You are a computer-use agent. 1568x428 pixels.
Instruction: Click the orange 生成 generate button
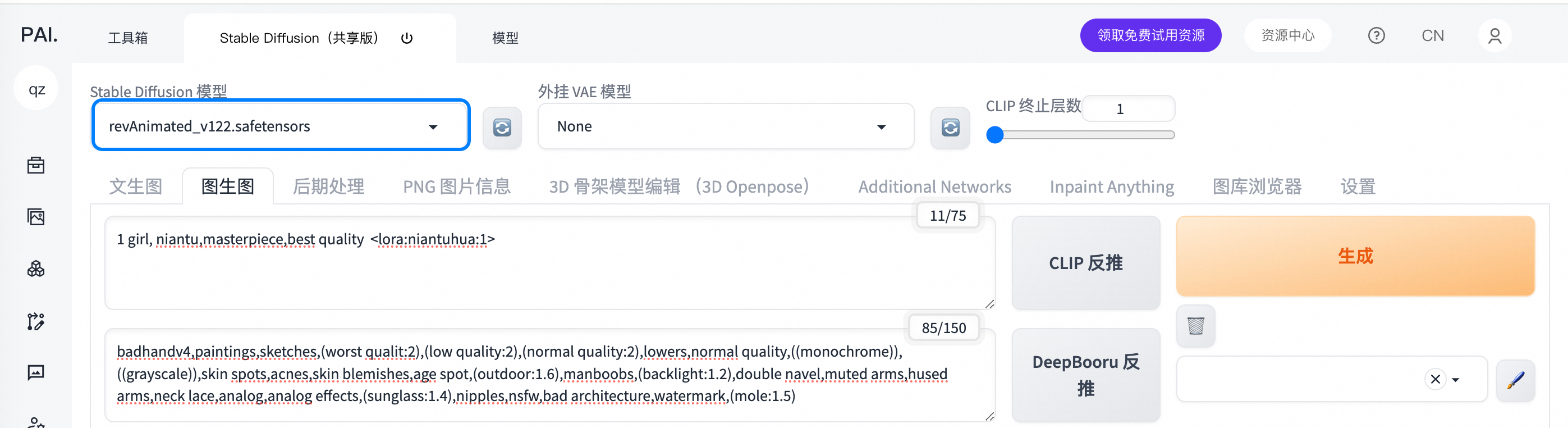coord(1355,256)
